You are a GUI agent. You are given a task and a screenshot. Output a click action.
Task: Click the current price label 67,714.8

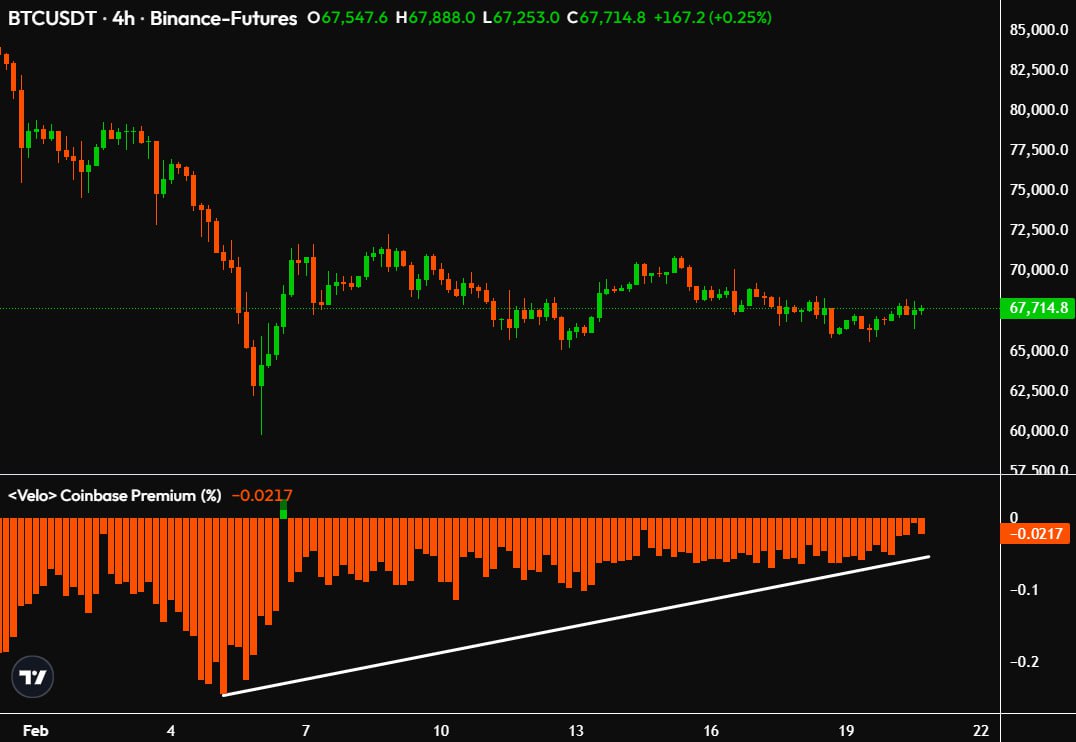coord(1038,308)
